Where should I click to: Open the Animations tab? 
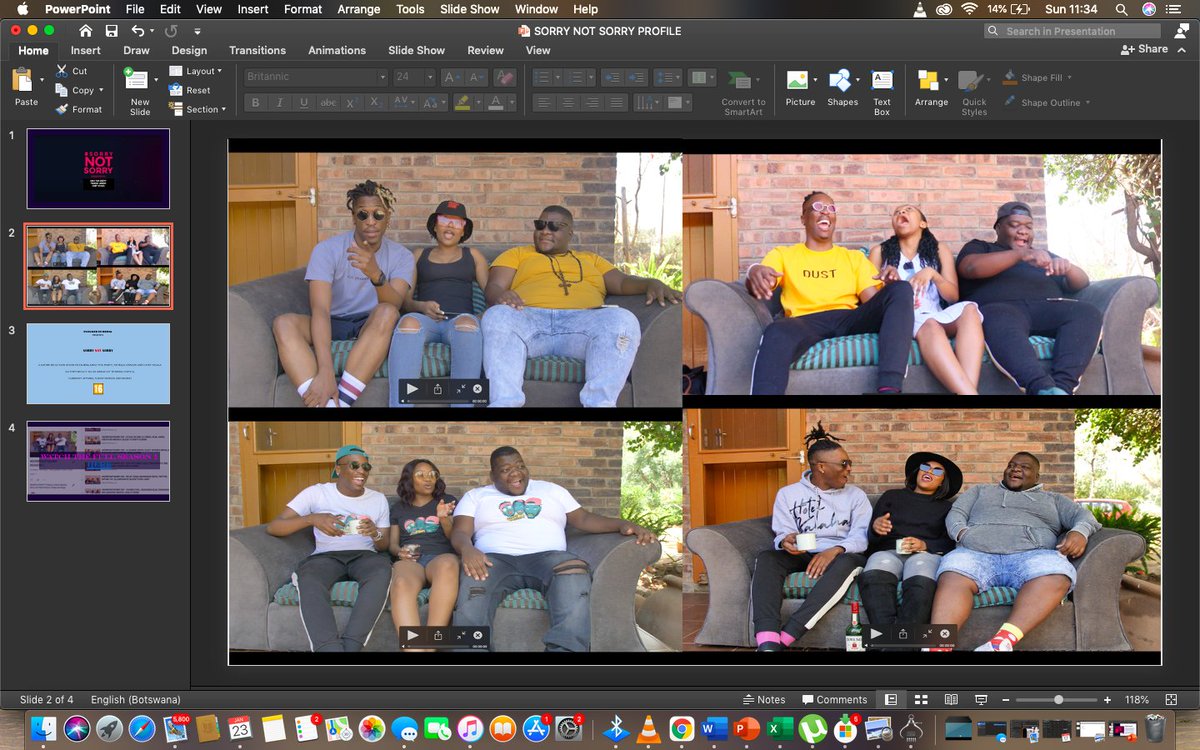[x=337, y=50]
